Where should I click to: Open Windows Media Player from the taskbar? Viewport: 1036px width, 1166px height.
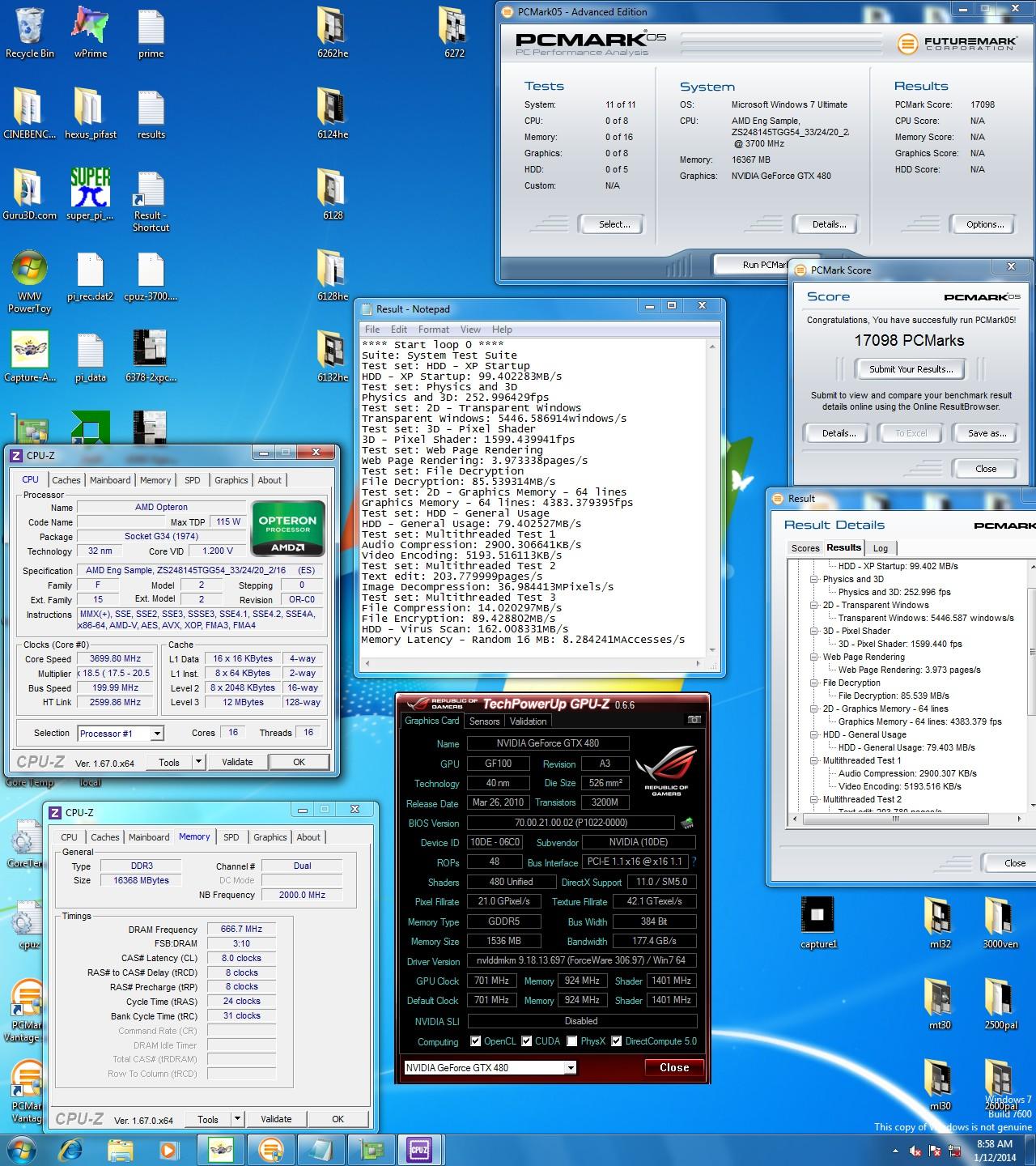[x=169, y=1149]
